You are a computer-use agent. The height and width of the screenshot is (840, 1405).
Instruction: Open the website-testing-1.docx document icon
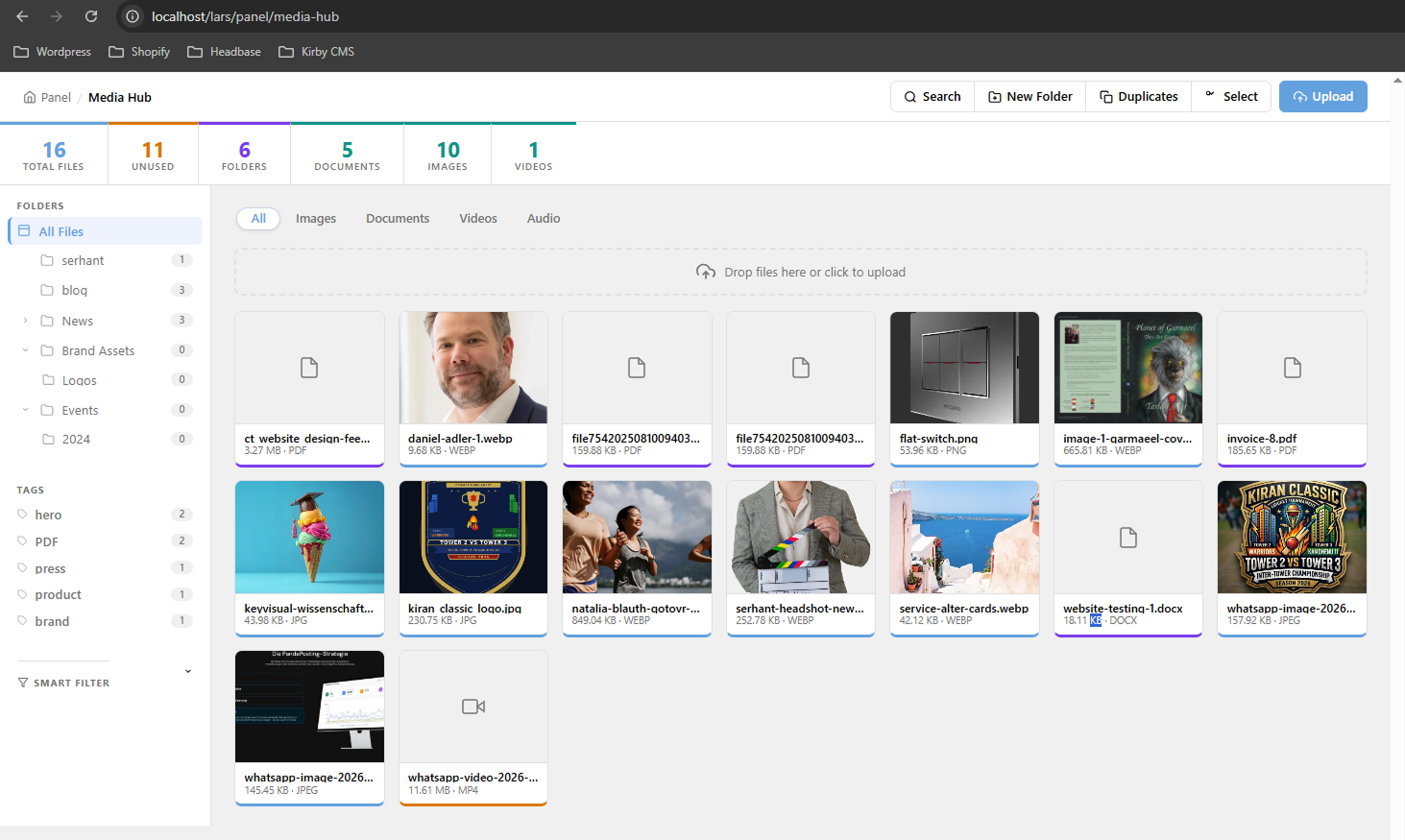(1128, 538)
